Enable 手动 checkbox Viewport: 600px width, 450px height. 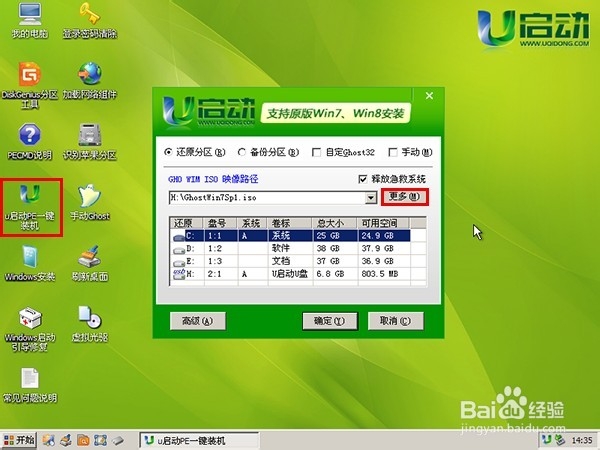[393, 152]
